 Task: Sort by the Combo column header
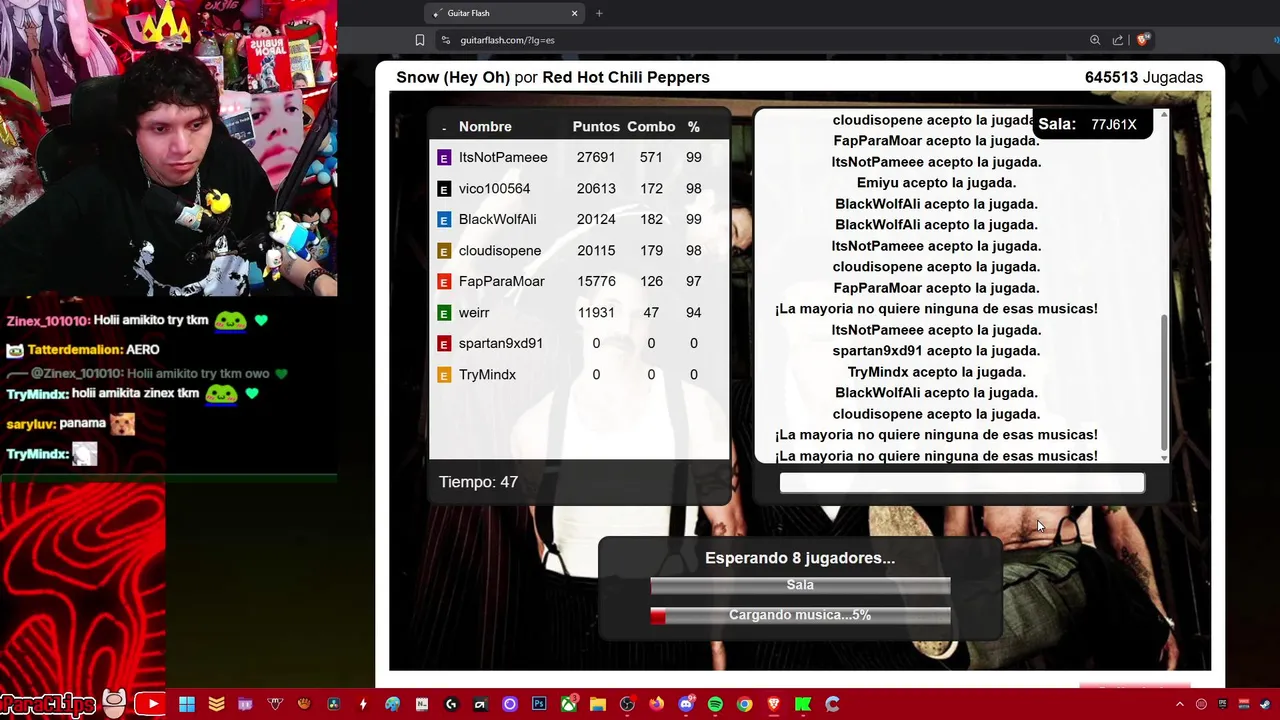click(x=651, y=127)
